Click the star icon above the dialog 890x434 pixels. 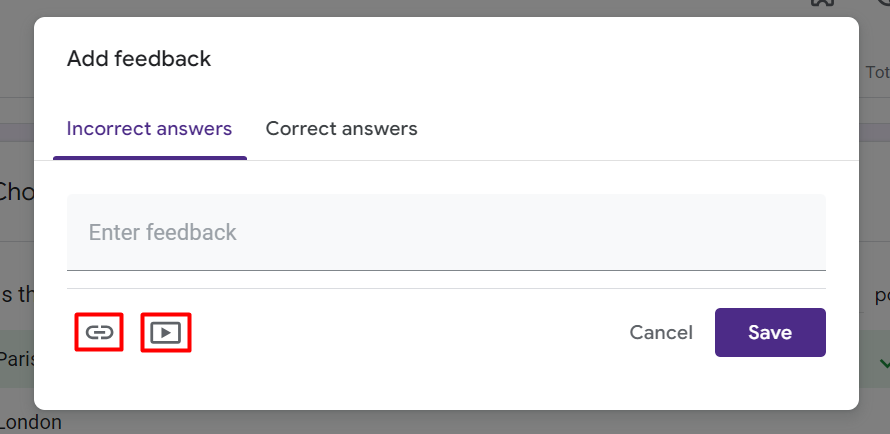pos(822,4)
